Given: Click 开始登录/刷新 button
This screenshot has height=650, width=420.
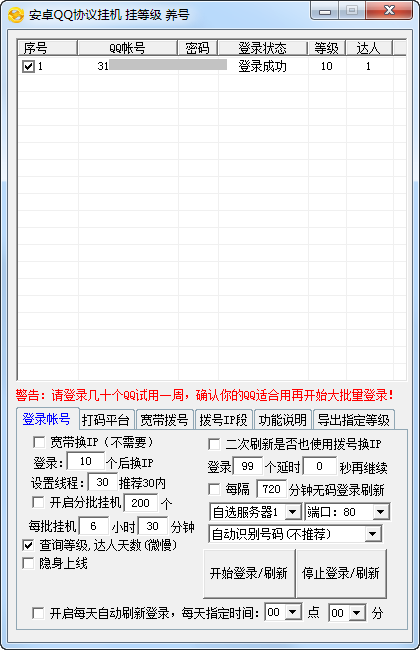Looking at the screenshot, I should click(x=249, y=573).
